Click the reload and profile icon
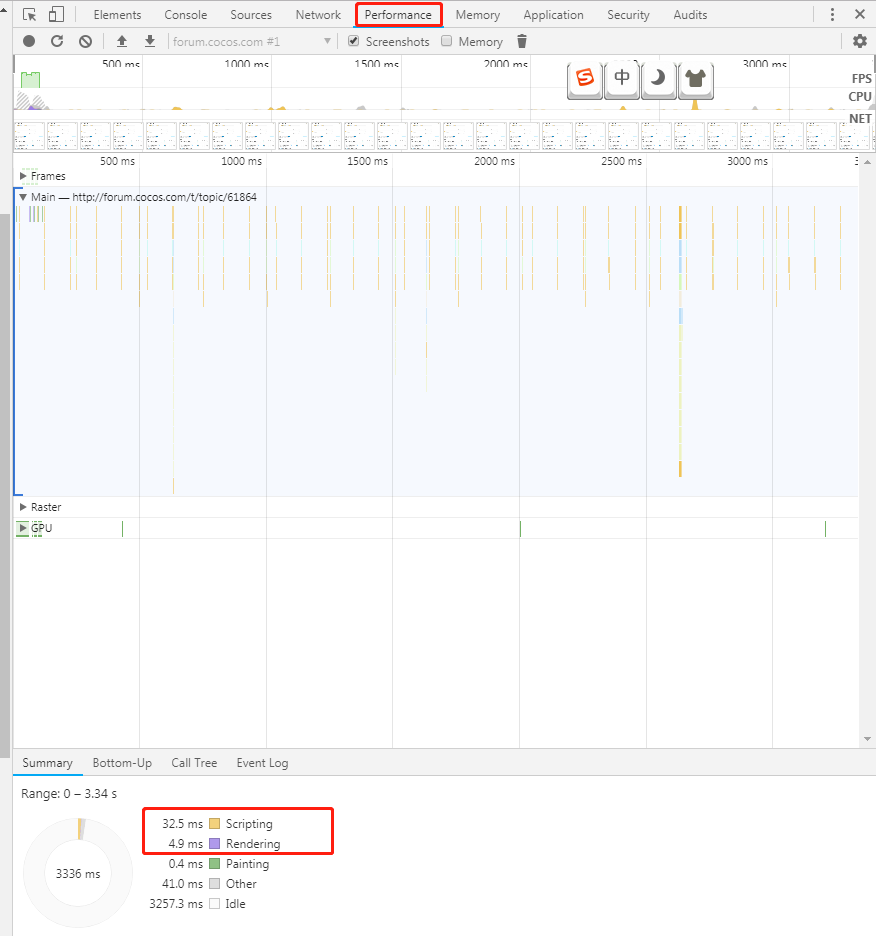The height and width of the screenshot is (936, 876). (57, 41)
